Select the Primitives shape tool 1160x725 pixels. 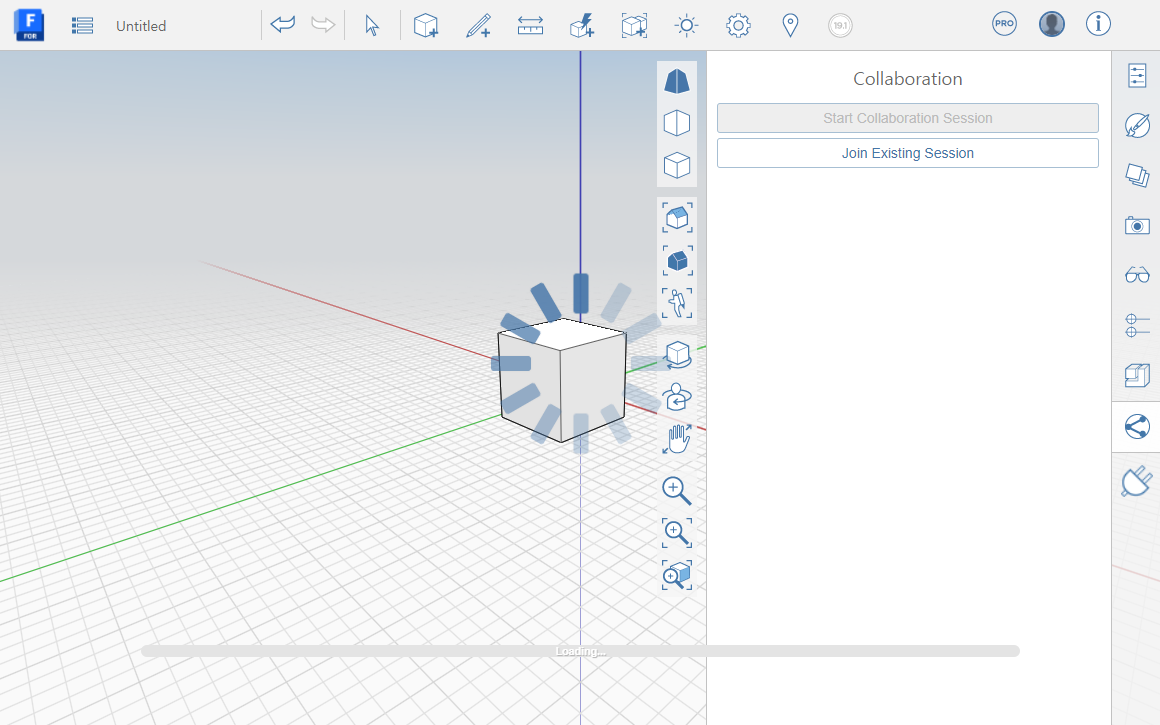(425, 25)
